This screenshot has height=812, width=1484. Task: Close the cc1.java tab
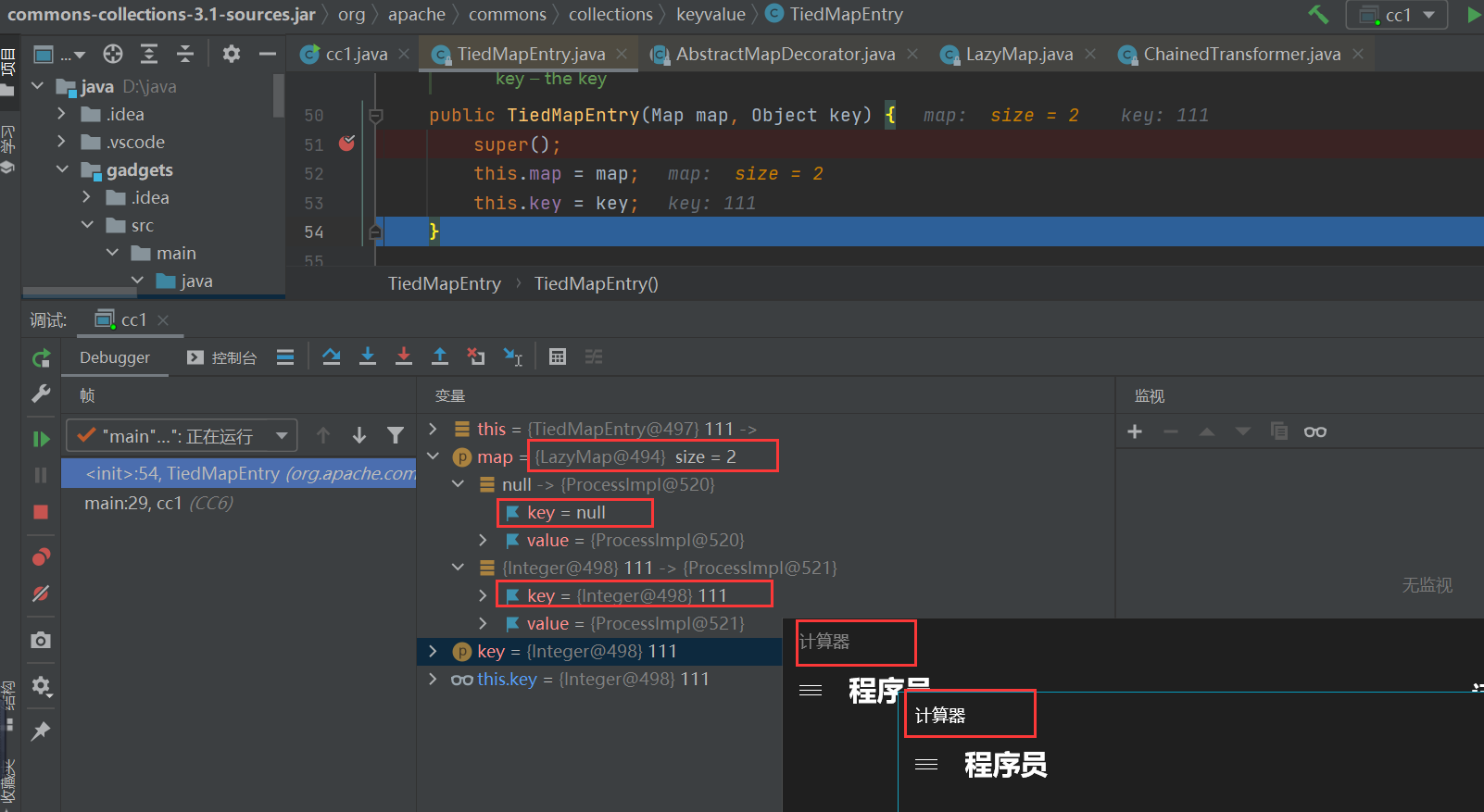click(404, 54)
